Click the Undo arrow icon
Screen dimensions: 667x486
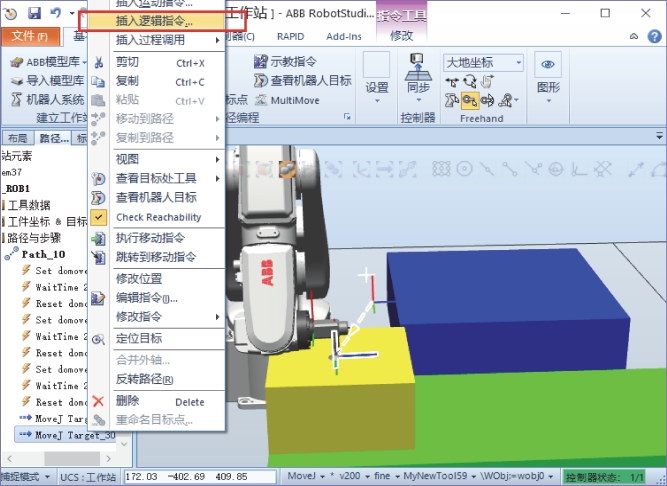point(55,13)
